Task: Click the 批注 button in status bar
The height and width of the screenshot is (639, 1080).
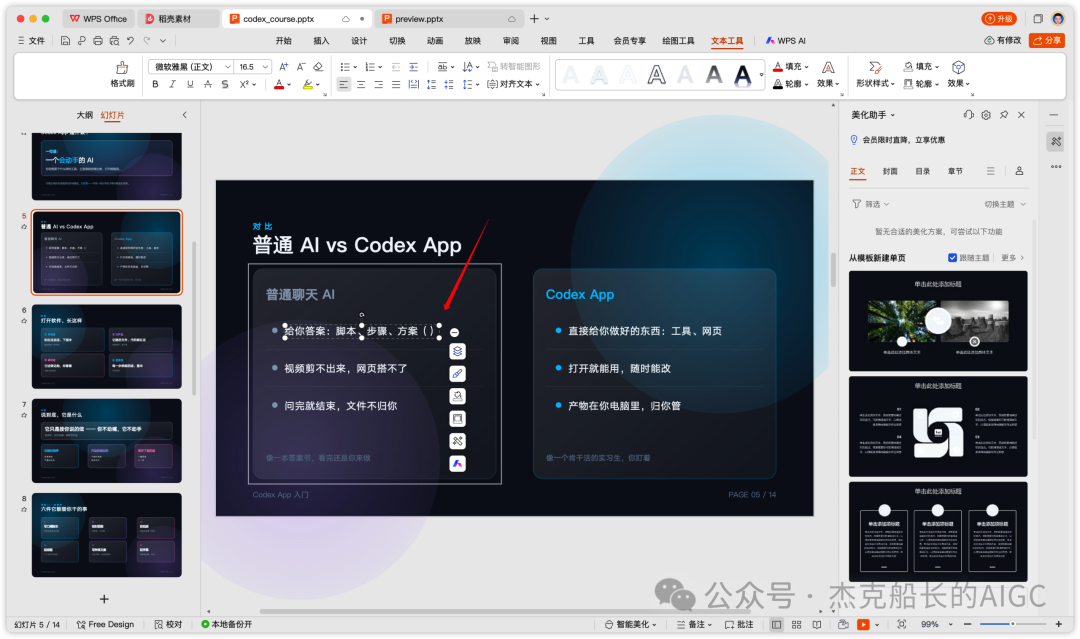Action: pos(739,625)
